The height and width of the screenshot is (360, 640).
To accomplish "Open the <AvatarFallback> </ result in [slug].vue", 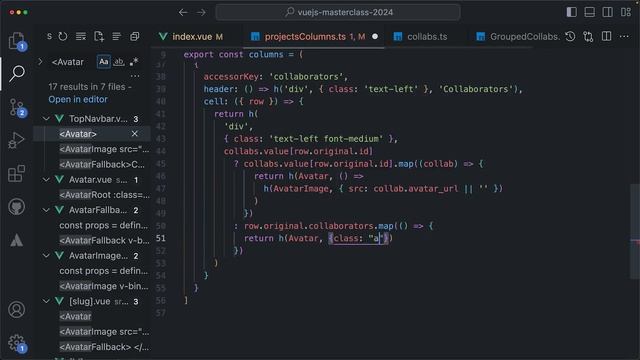I will [x=92, y=347].
